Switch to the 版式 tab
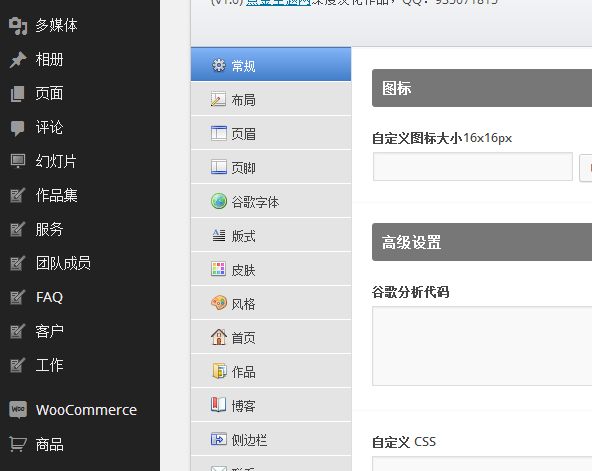 pyautogui.click(x=271, y=235)
